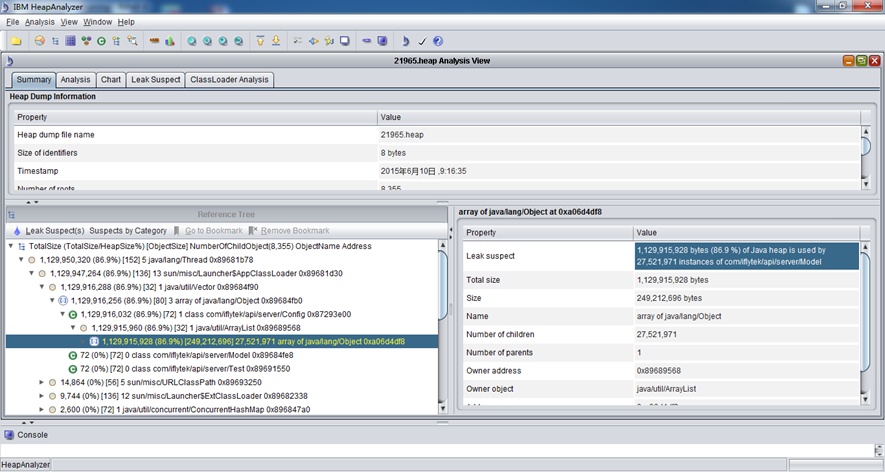Select highlighted array of java/lang/Object 0xa06d4df8 row
This screenshot has width=885, height=472.
pos(222,342)
